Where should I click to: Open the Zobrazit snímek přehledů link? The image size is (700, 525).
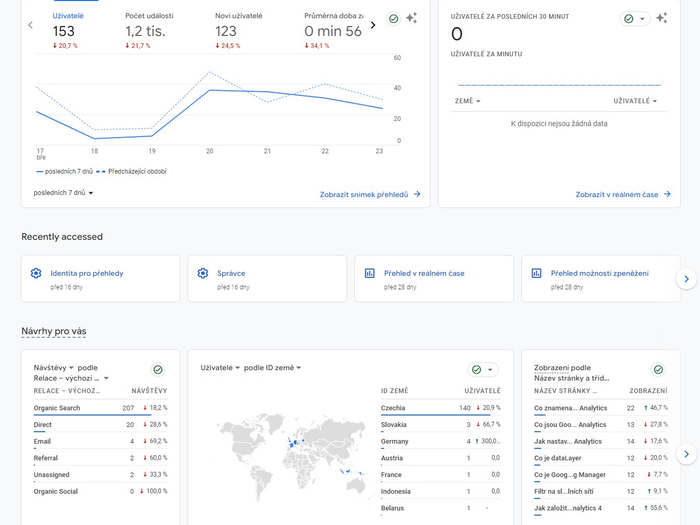click(370, 194)
